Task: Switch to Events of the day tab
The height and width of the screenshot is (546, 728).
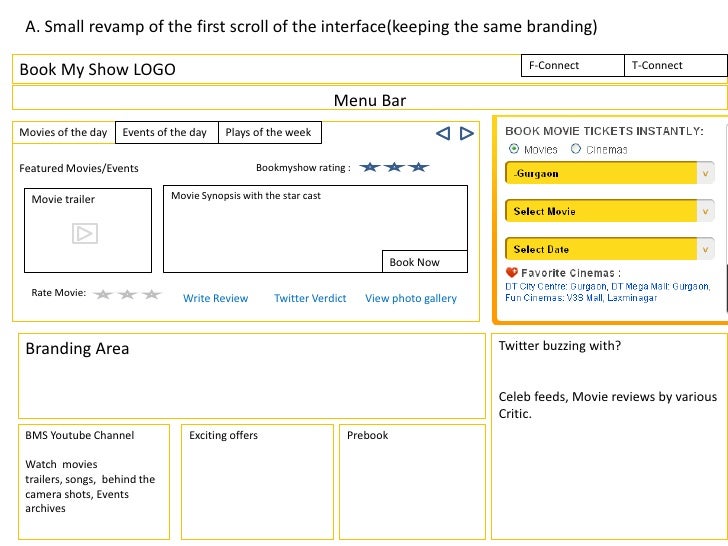Action: coord(167,132)
